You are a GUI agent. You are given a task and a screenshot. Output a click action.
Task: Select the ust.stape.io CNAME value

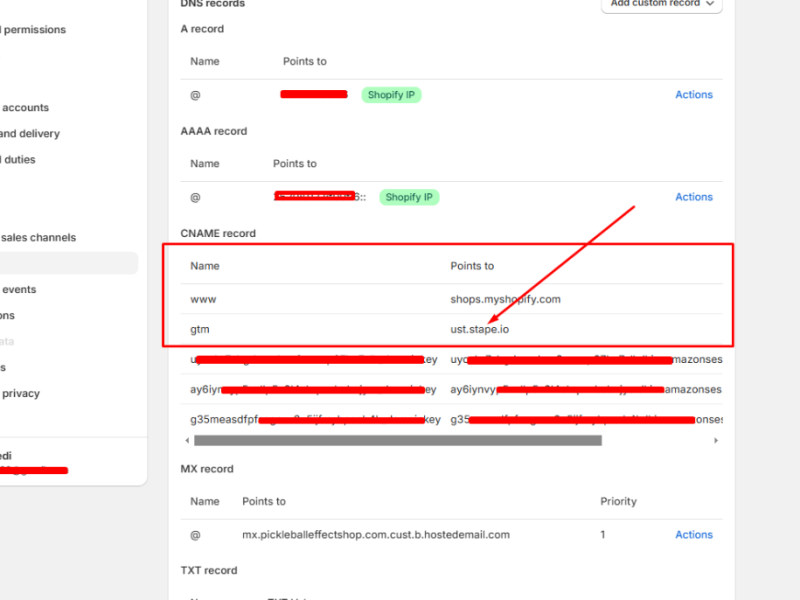pyautogui.click(x=479, y=330)
